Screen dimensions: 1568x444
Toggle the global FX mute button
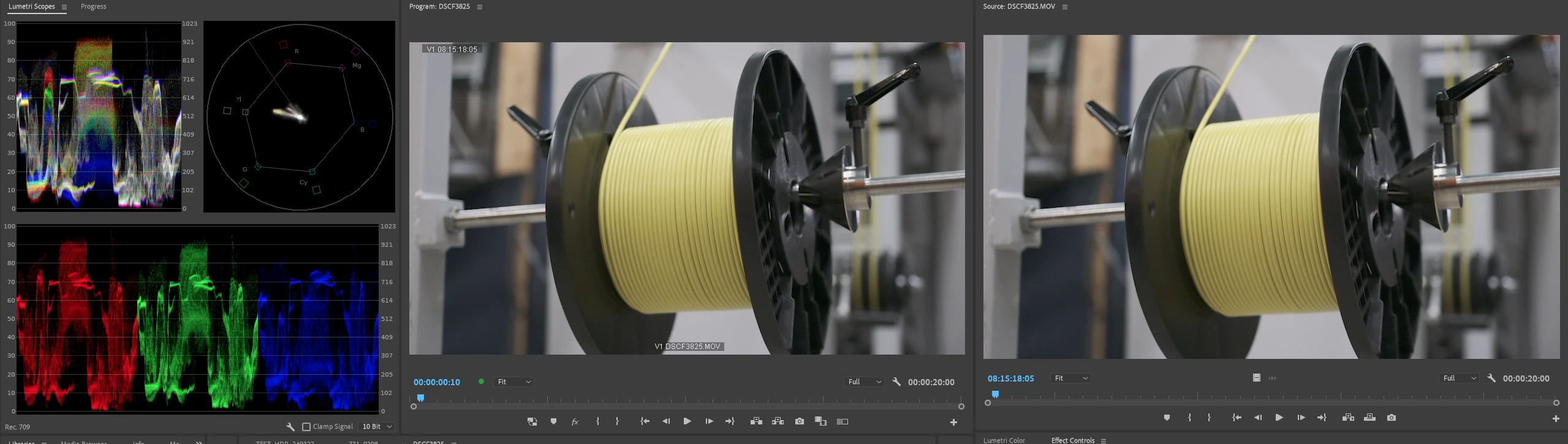(x=575, y=421)
